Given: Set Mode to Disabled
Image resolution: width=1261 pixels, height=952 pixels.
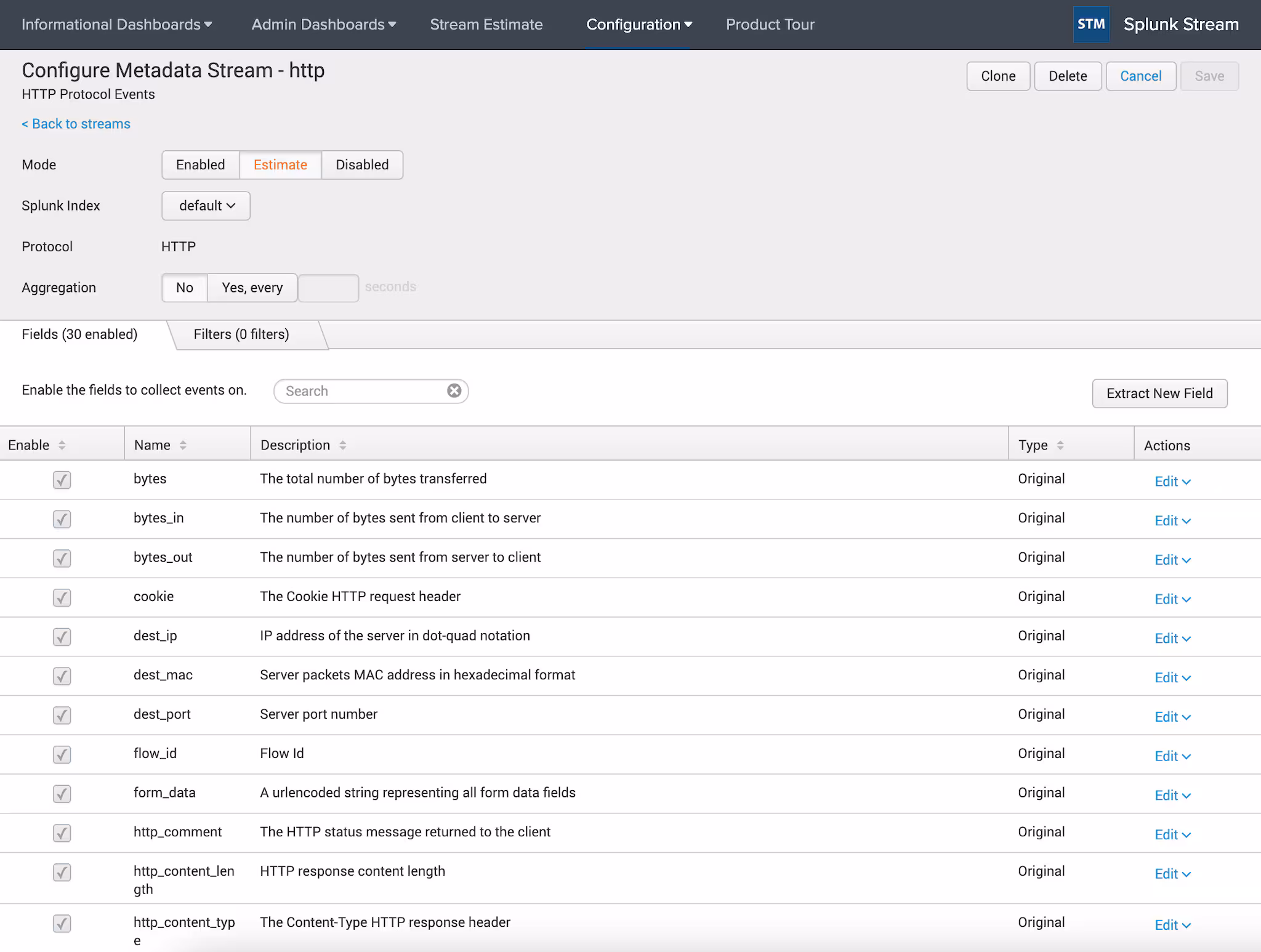Looking at the screenshot, I should (362, 165).
